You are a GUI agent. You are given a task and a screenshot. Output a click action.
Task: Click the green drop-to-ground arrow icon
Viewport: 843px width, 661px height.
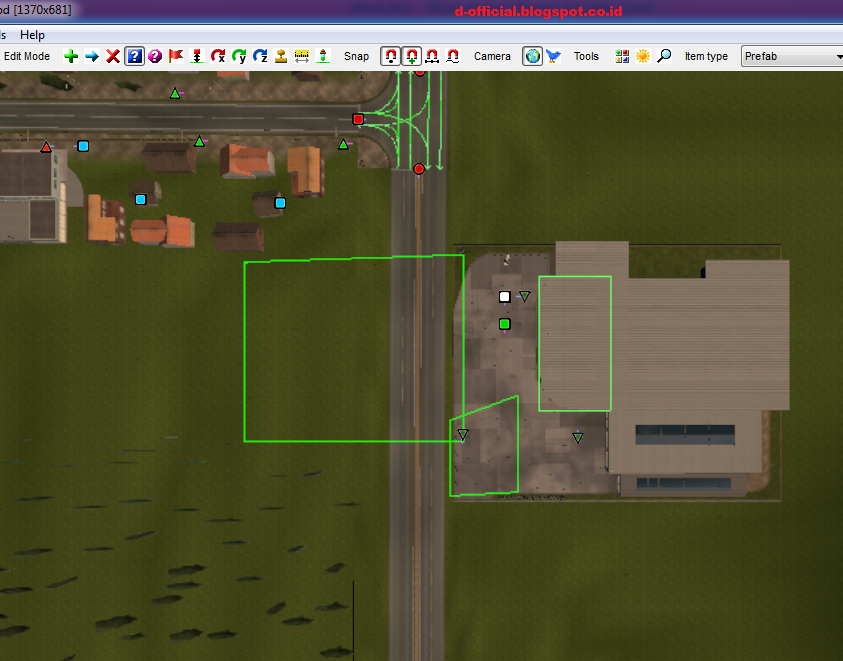point(196,56)
